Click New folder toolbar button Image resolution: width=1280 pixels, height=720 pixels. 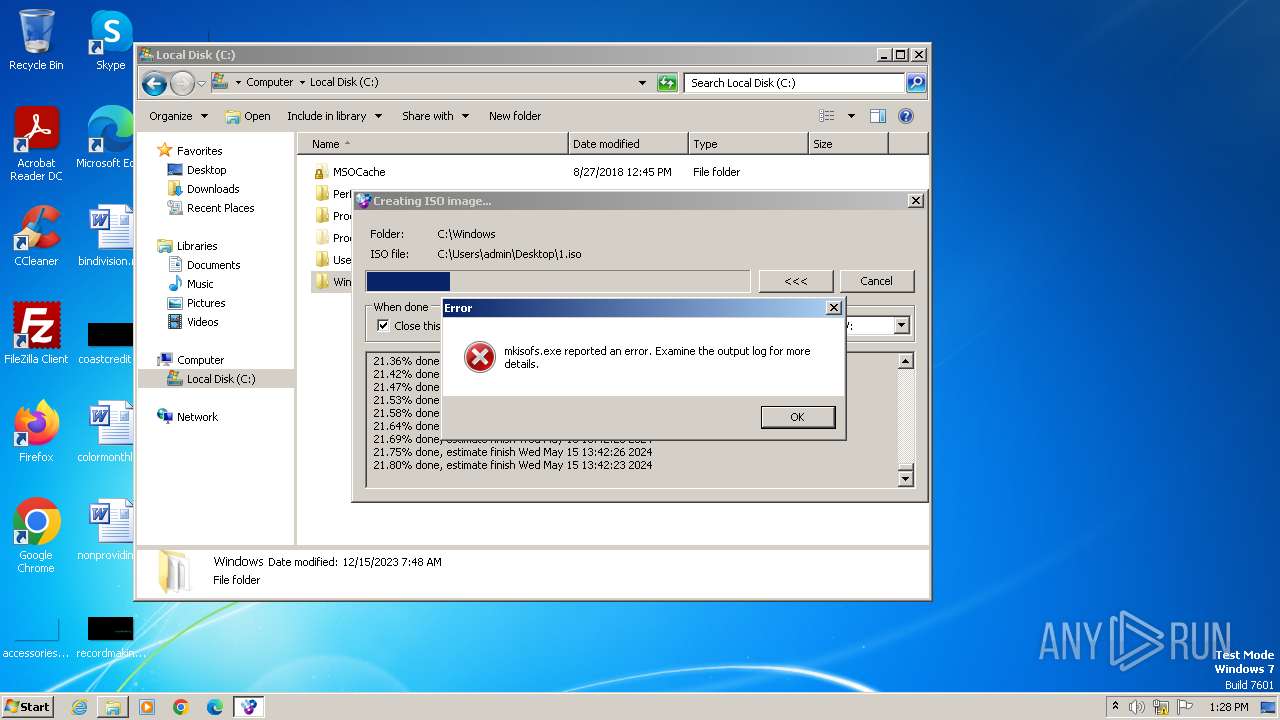(x=515, y=116)
